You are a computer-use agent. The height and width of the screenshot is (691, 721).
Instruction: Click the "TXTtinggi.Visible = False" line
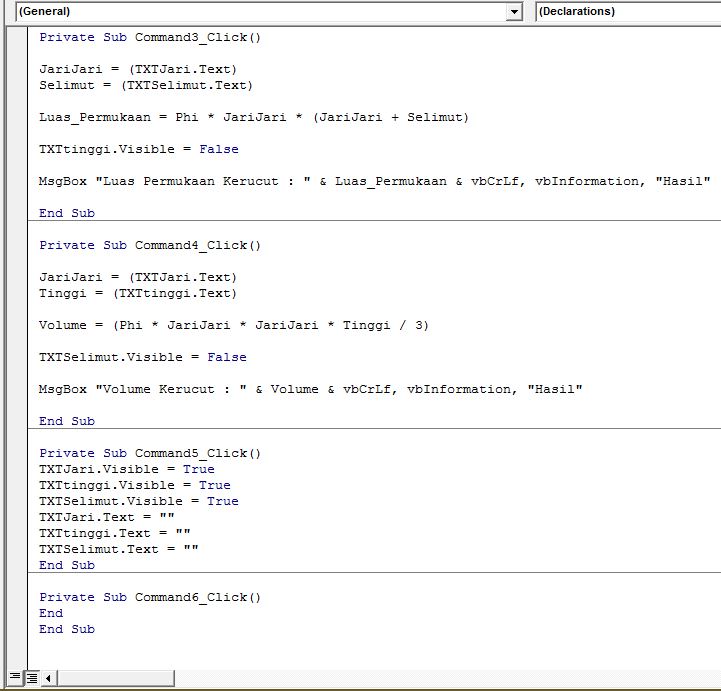(x=139, y=149)
